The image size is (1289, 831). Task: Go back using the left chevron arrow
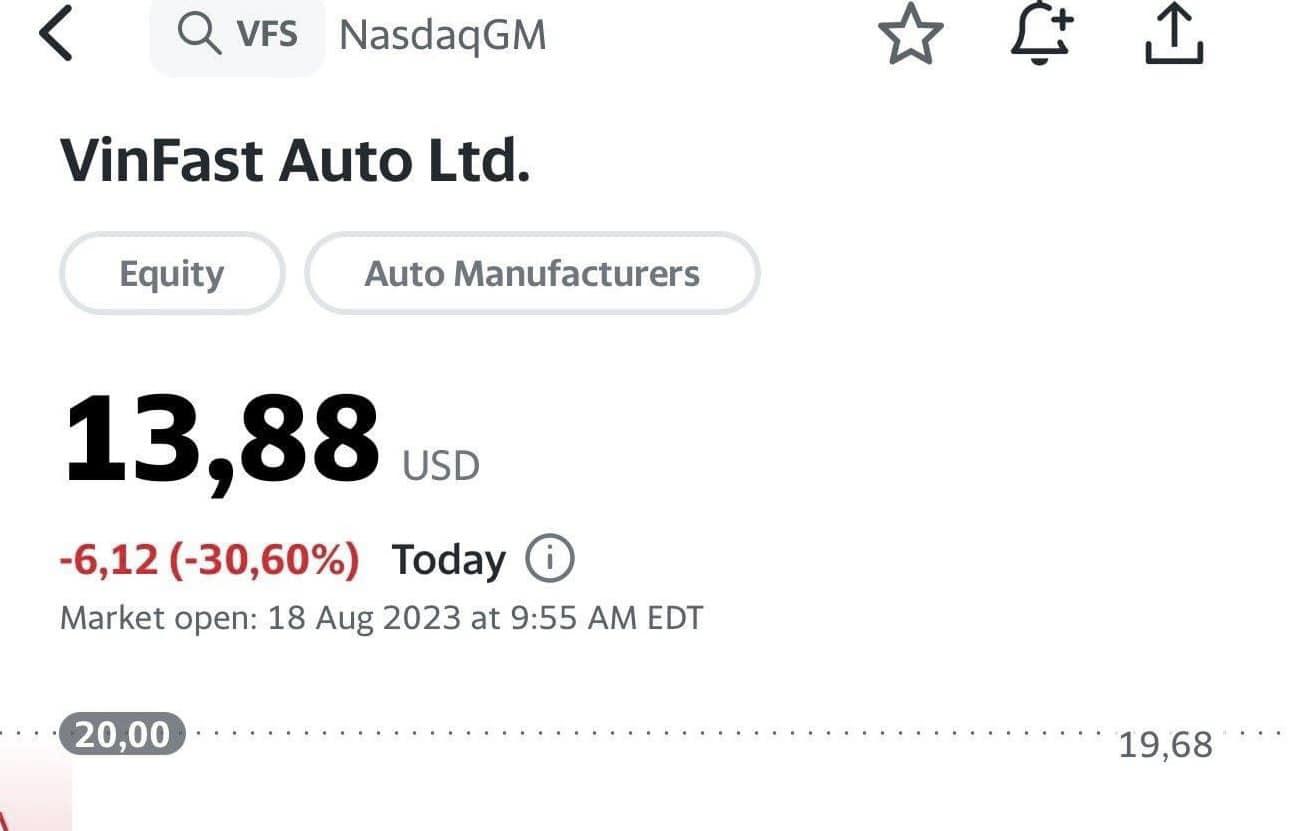click(x=56, y=35)
